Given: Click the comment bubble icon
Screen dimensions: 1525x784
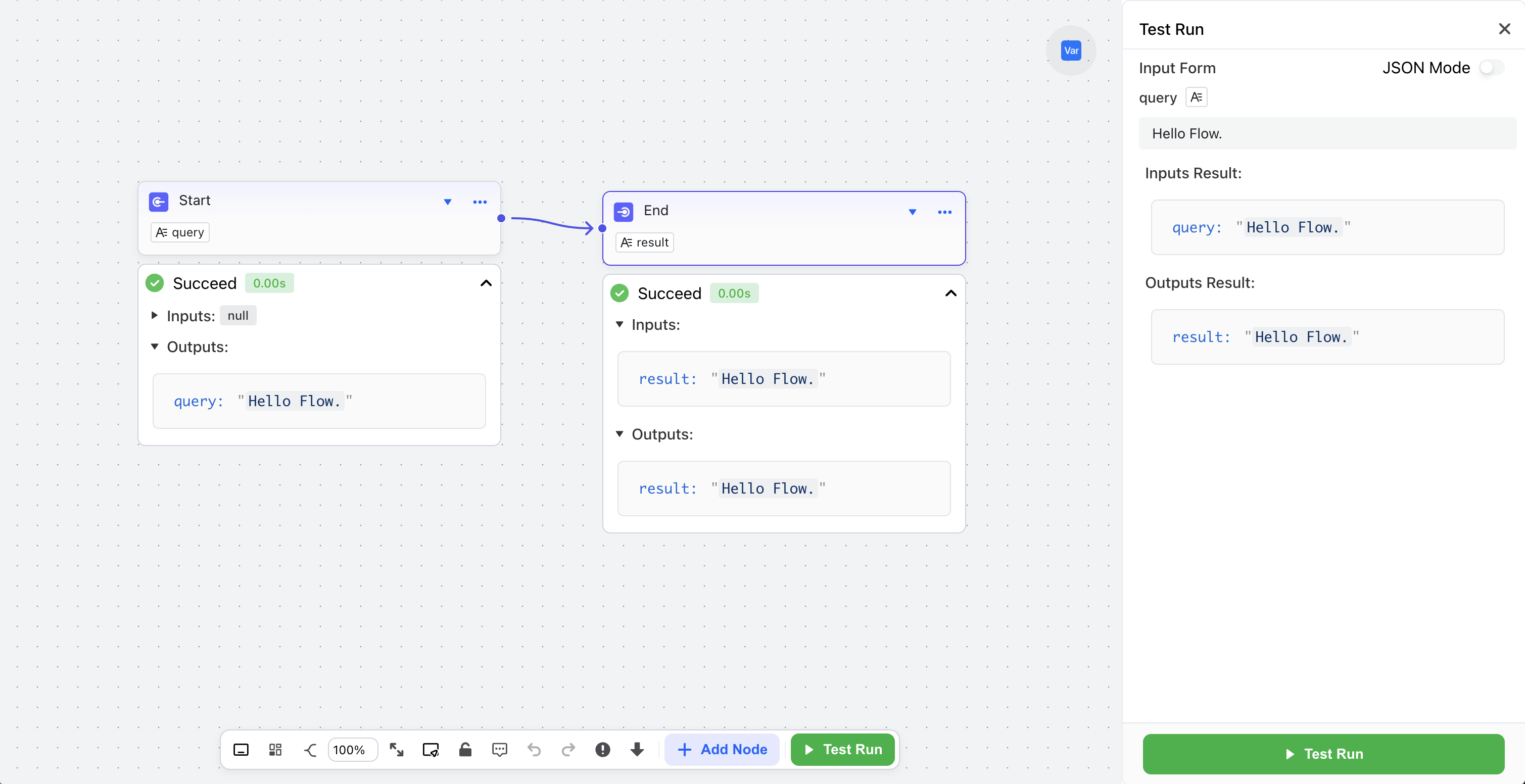Looking at the screenshot, I should (x=499, y=750).
